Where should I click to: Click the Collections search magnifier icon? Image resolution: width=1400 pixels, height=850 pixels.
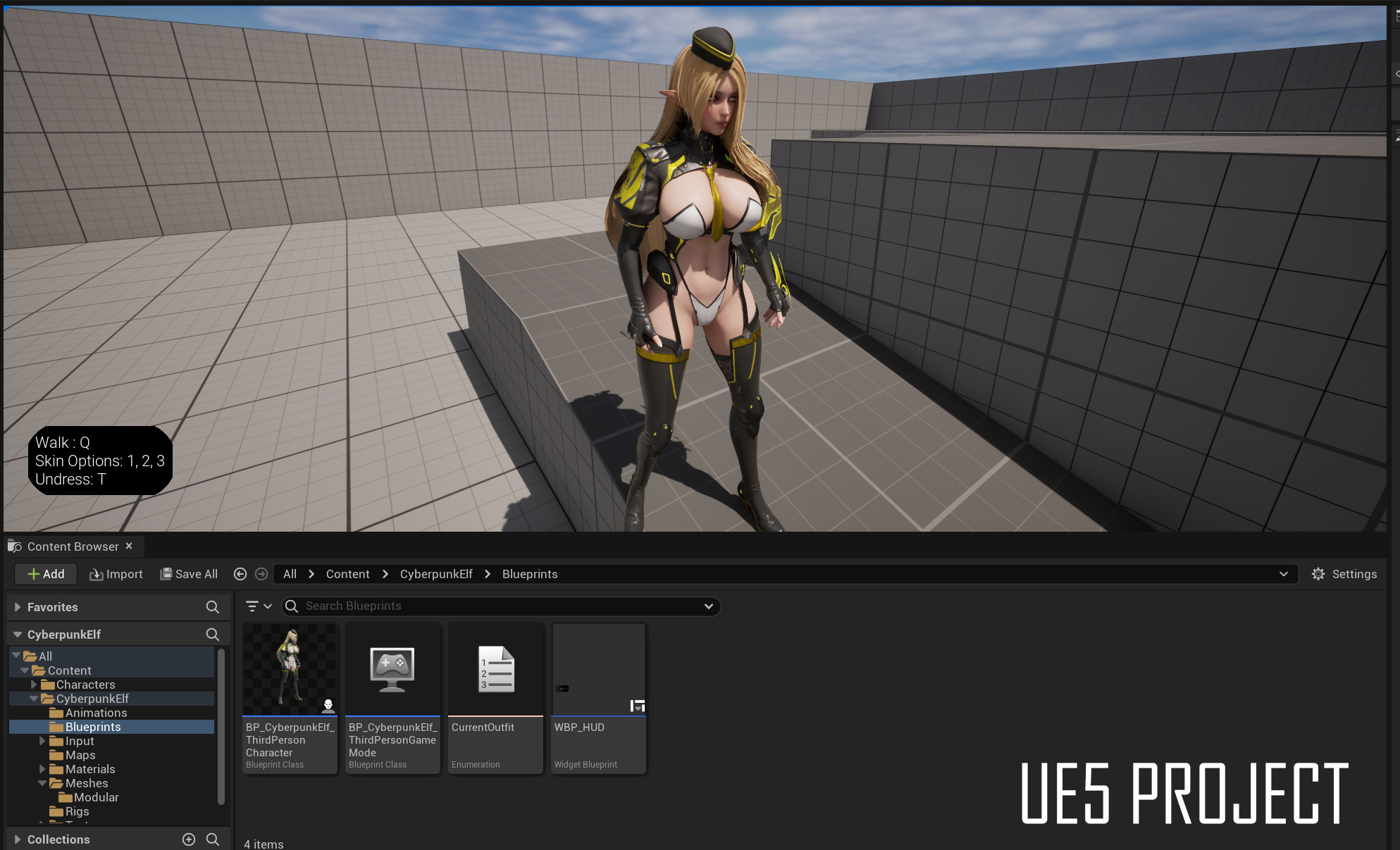coord(213,839)
